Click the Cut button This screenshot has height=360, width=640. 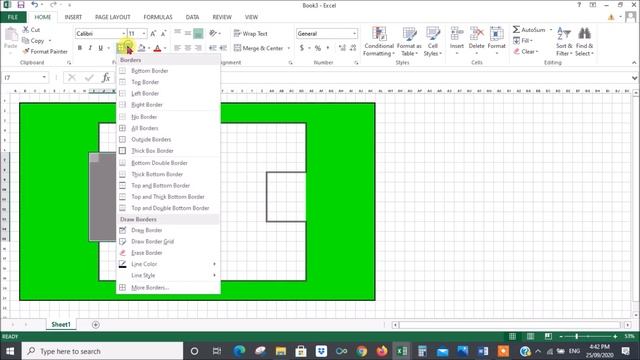[x=31, y=30]
